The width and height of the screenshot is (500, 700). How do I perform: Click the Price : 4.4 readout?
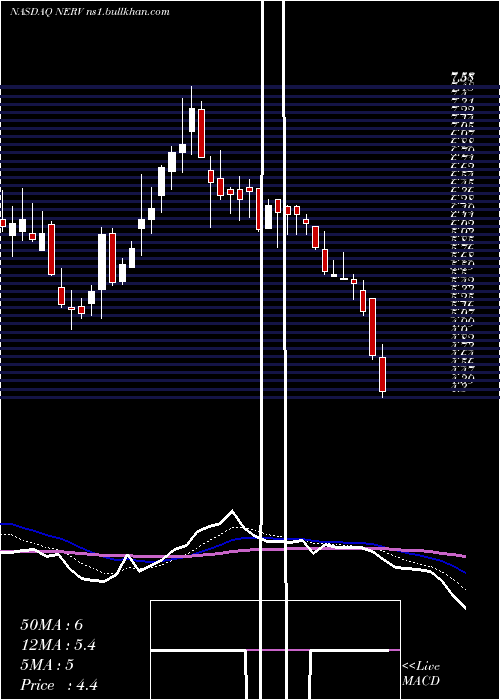(x=59, y=685)
